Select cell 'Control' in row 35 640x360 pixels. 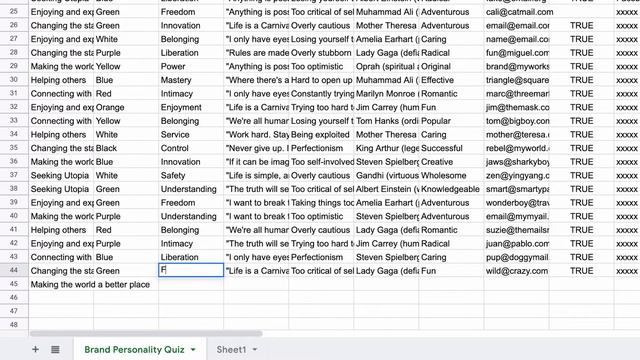pyautogui.click(x=191, y=148)
